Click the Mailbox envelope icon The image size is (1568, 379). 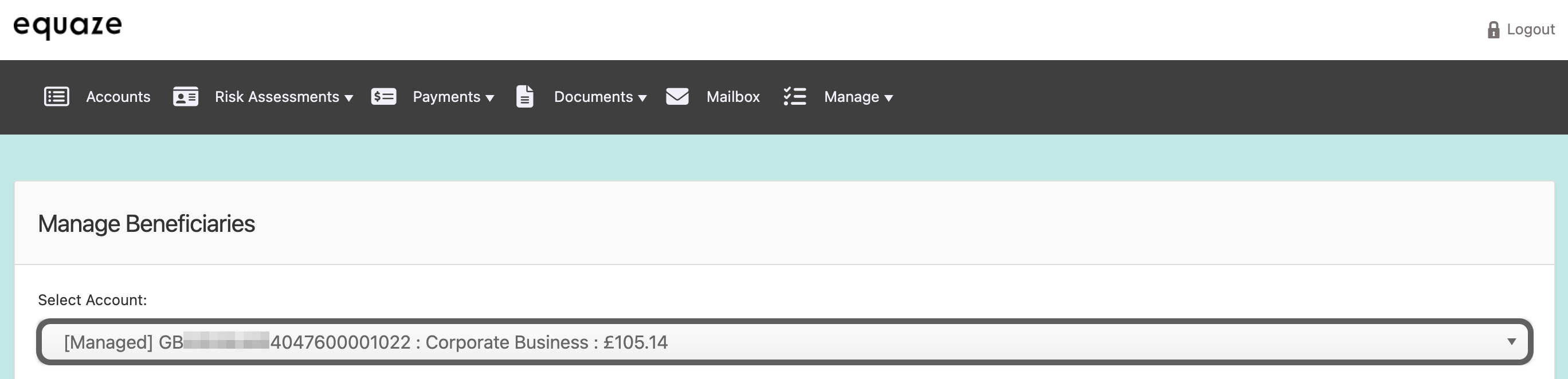(x=677, y=97)
